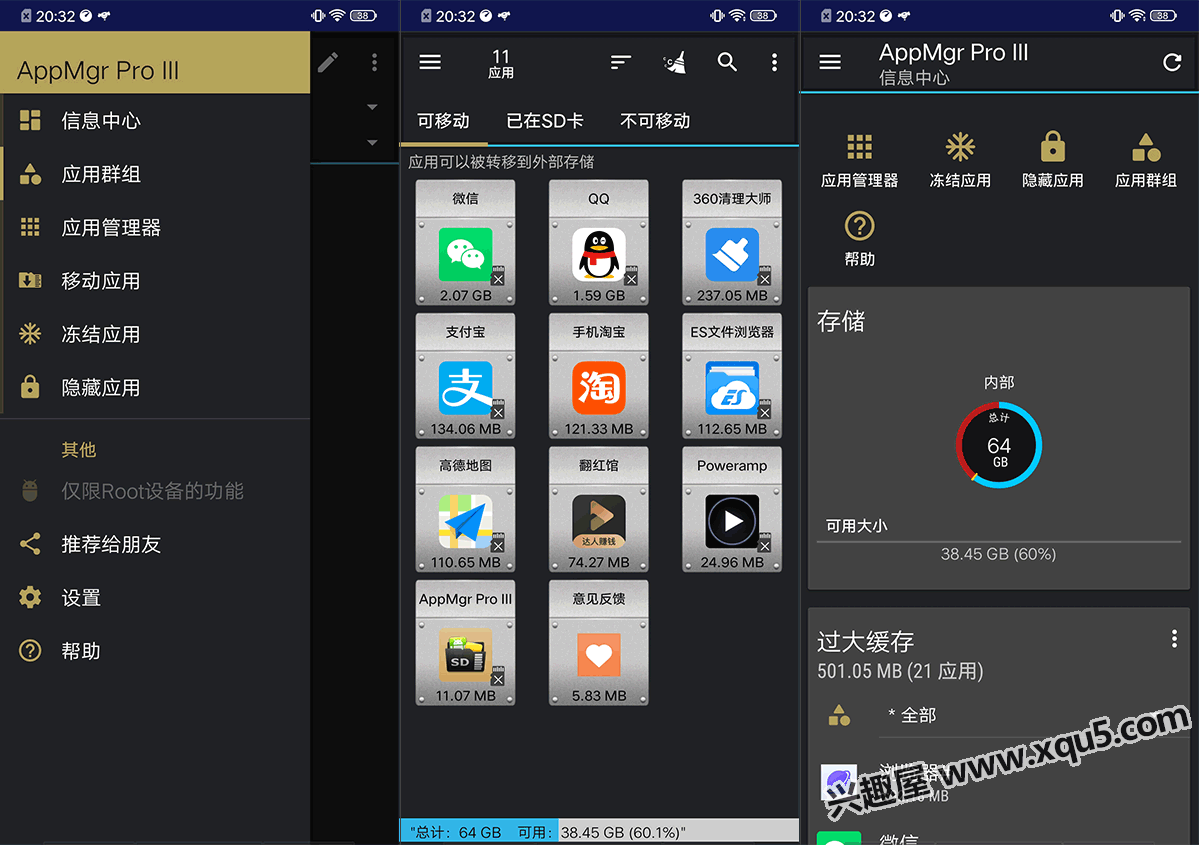Viewport: 1200px width, 845px height.
Task: Open overflow menu beside the pencil icon
Action: (x=375, y=62)
